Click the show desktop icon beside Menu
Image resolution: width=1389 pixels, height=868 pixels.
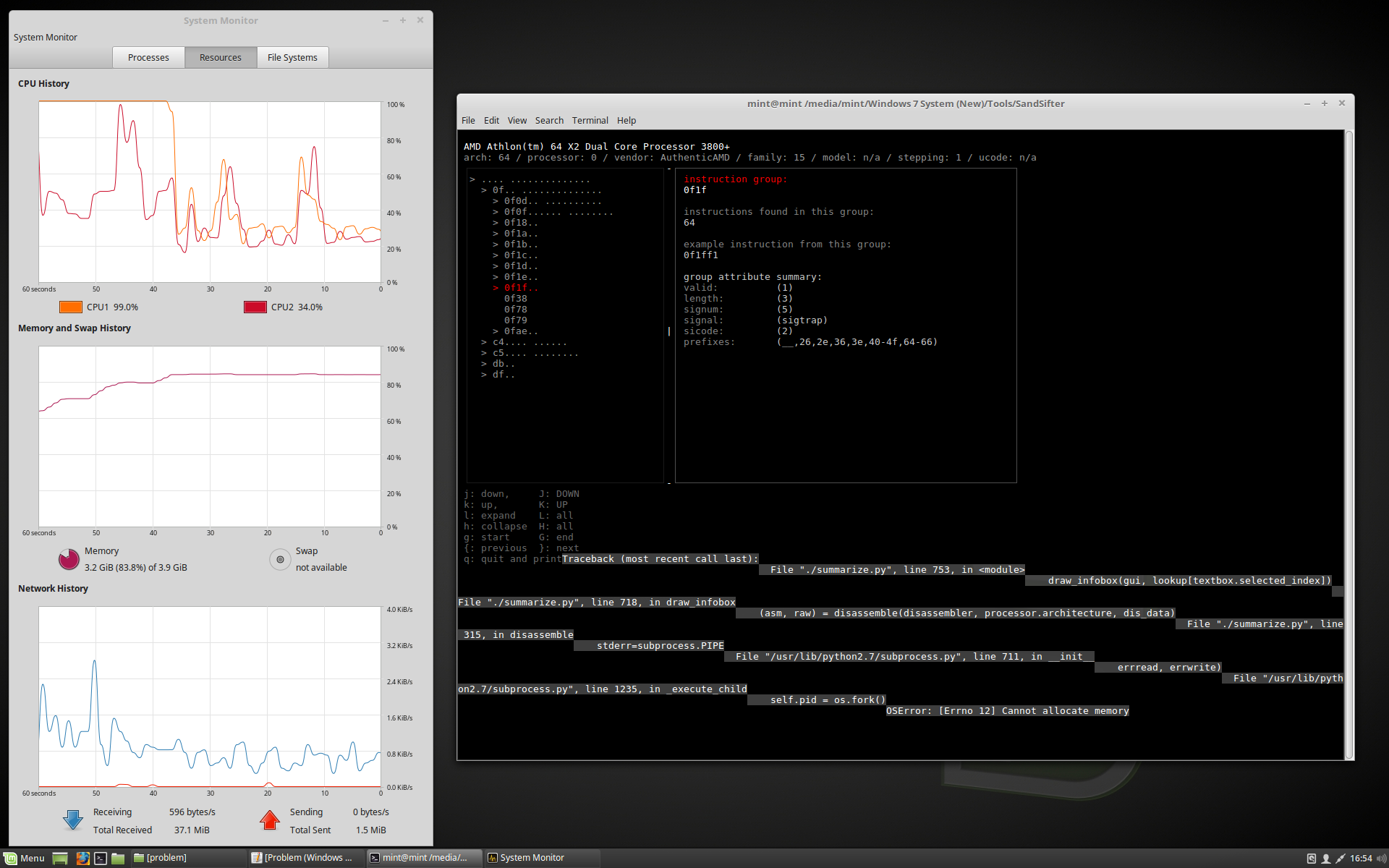pyautogui.click(x=60, y=858)
